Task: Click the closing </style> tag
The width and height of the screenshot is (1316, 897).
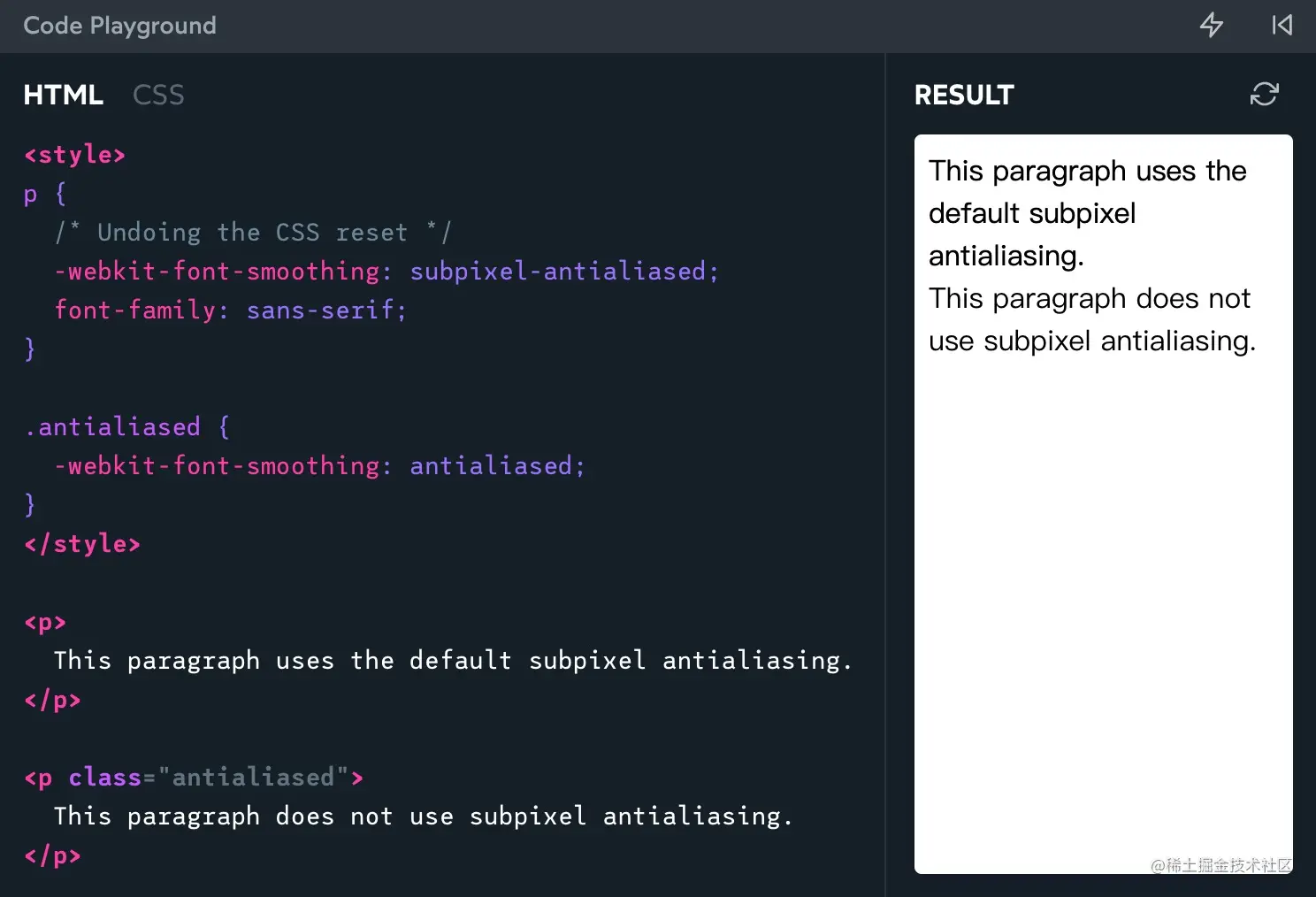Action: click(82, 544)
